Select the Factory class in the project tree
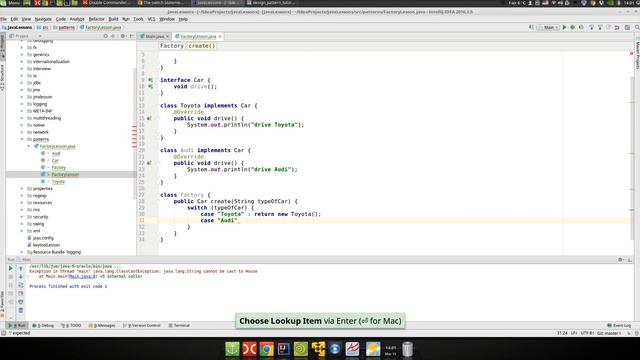The width and height of the screenshot is (640, 360). [x=58, y=167]
